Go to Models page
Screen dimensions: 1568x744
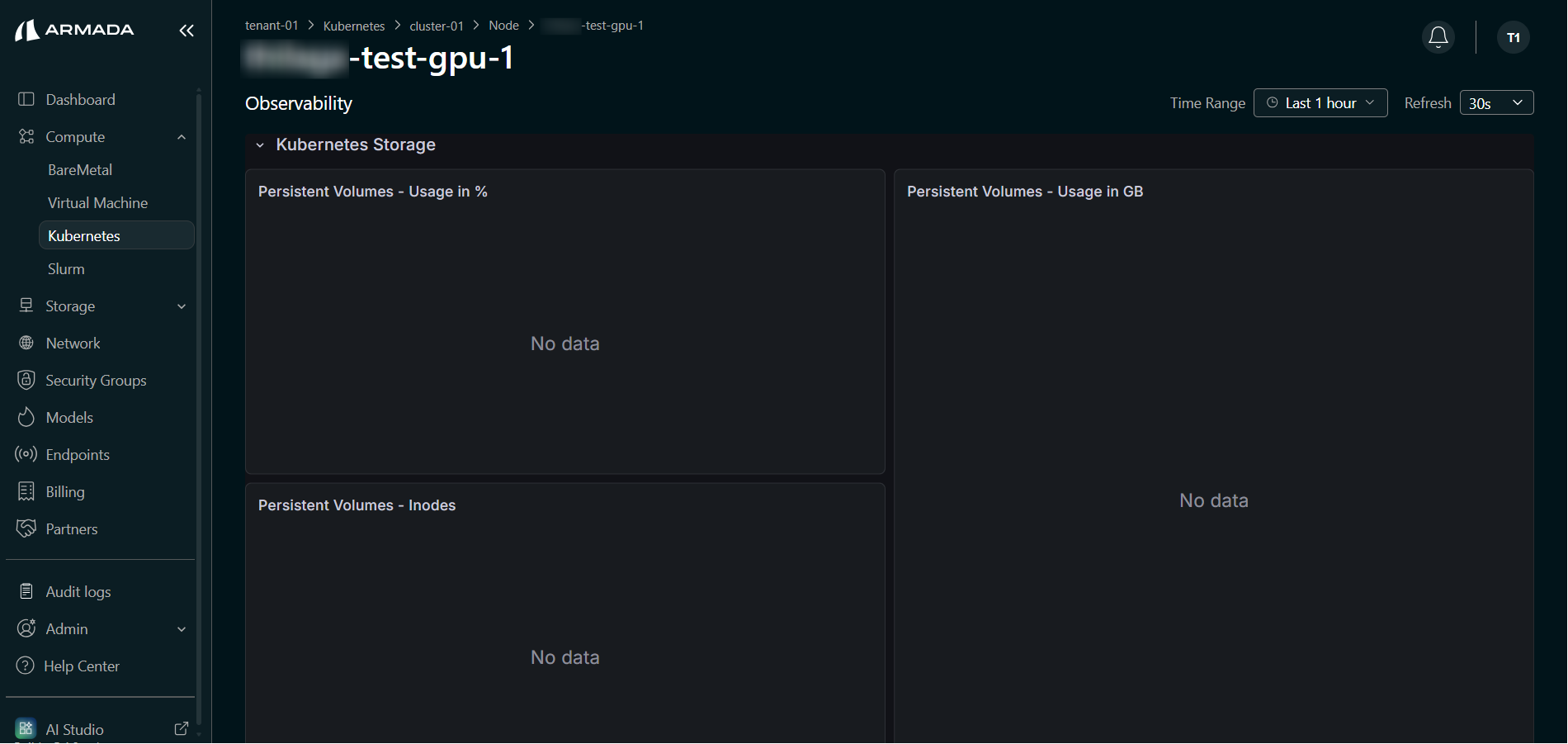coord(69,417)
